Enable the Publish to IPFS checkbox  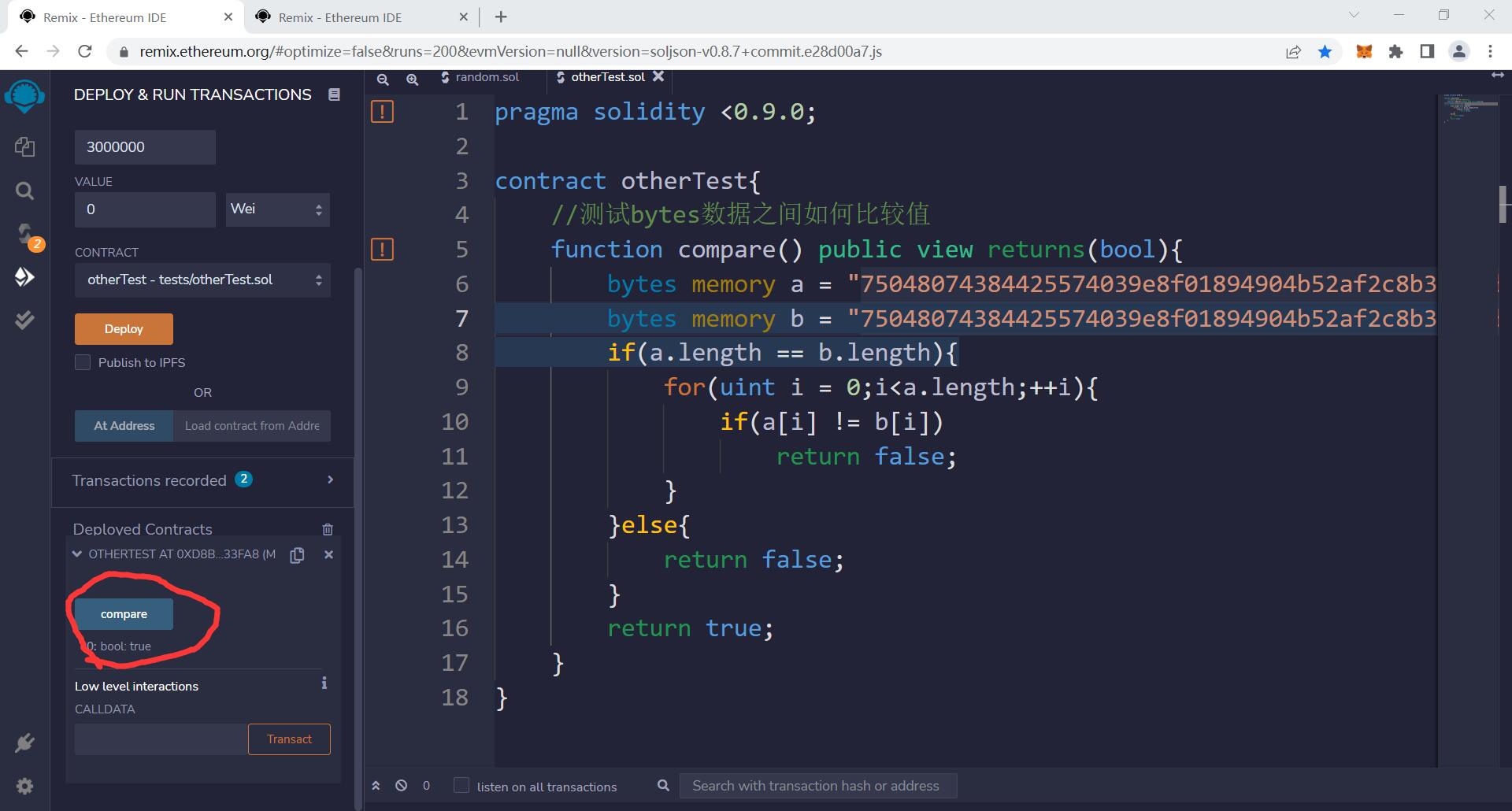(x=82, y=362)
